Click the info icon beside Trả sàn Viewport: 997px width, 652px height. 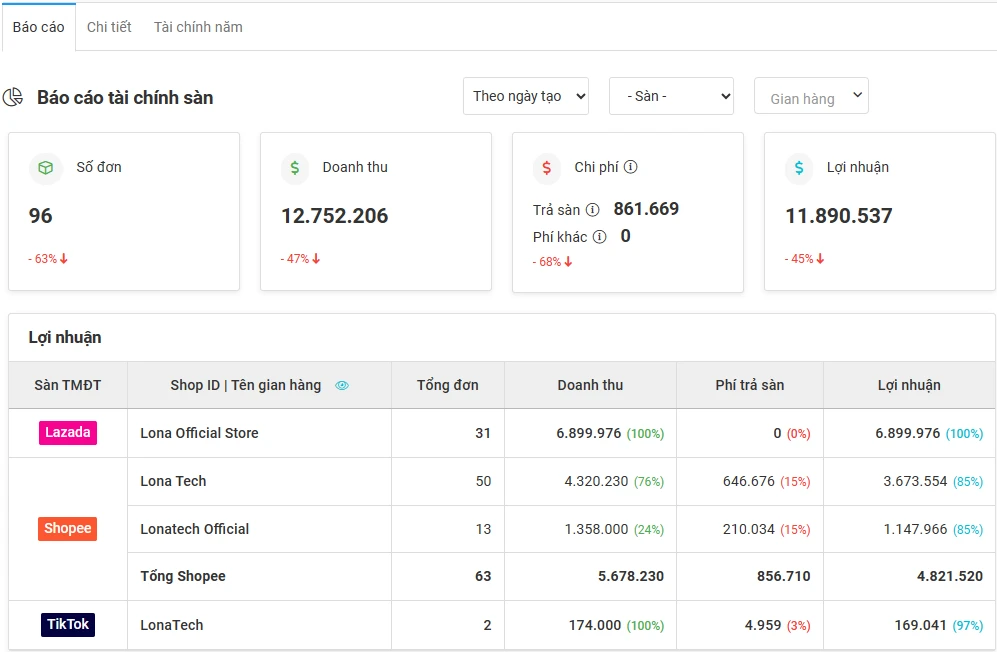[592, 210]
